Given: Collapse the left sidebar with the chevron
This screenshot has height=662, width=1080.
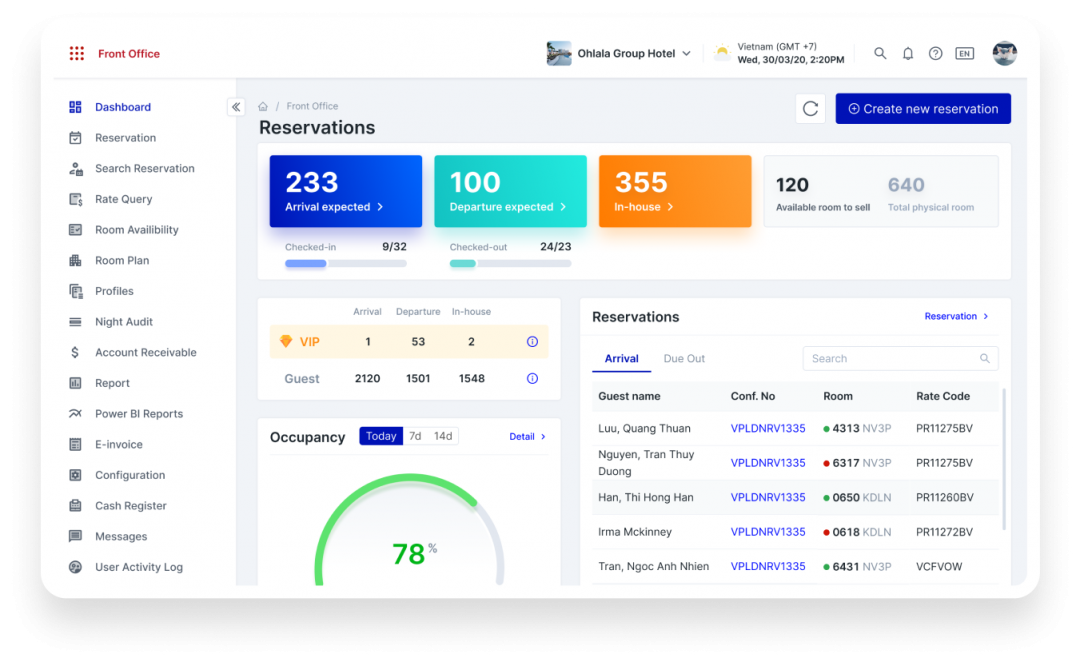Looking at the screenshot, I should coord(236,106).
